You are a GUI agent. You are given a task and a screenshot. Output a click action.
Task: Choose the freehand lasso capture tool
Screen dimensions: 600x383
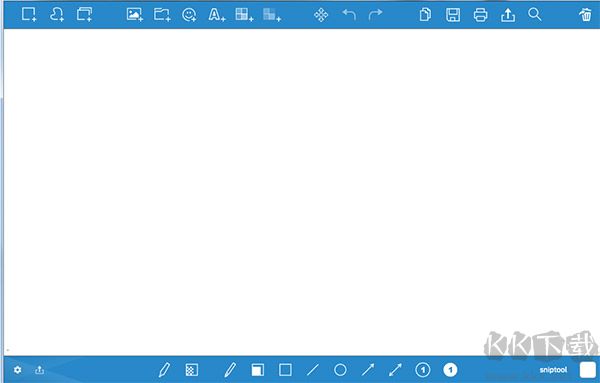point(57,15)
